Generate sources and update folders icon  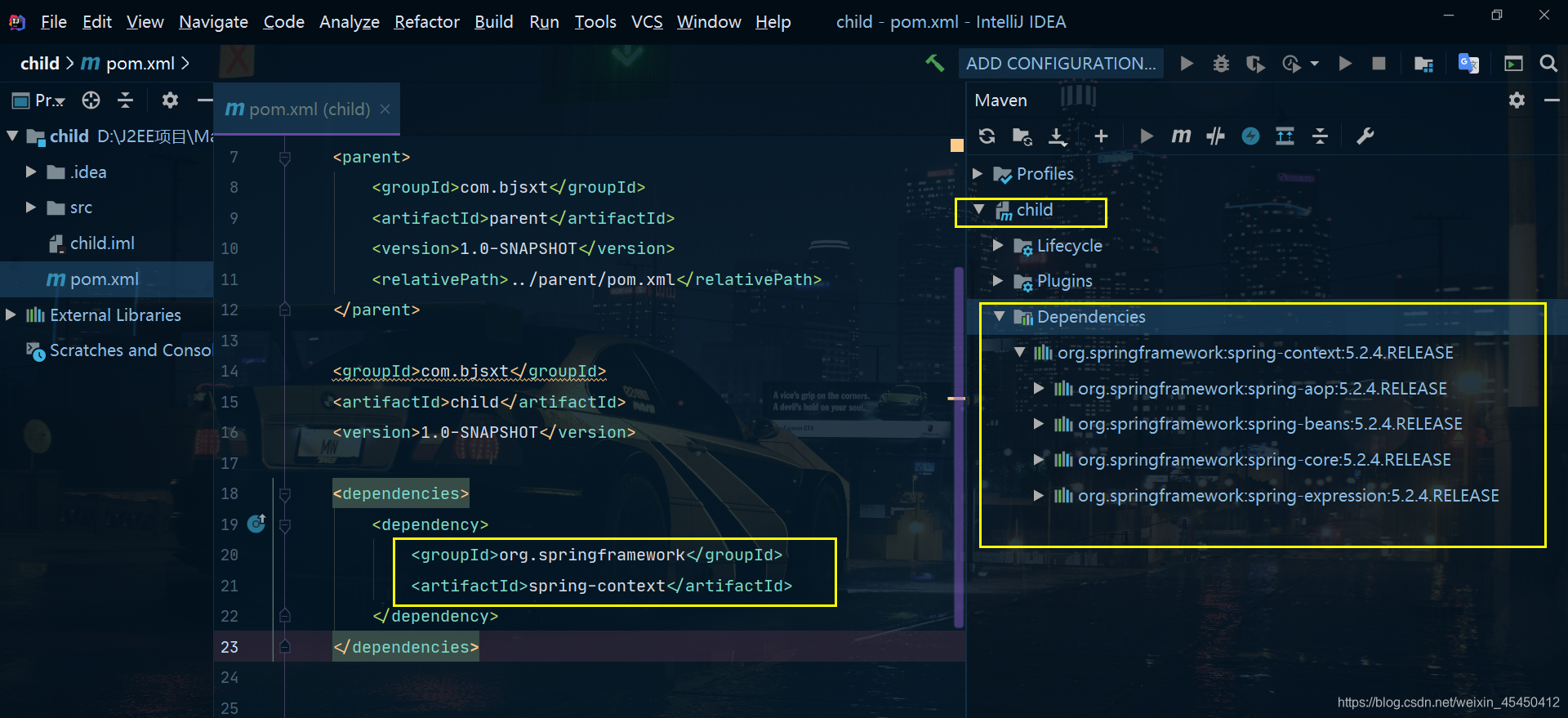1022,136
